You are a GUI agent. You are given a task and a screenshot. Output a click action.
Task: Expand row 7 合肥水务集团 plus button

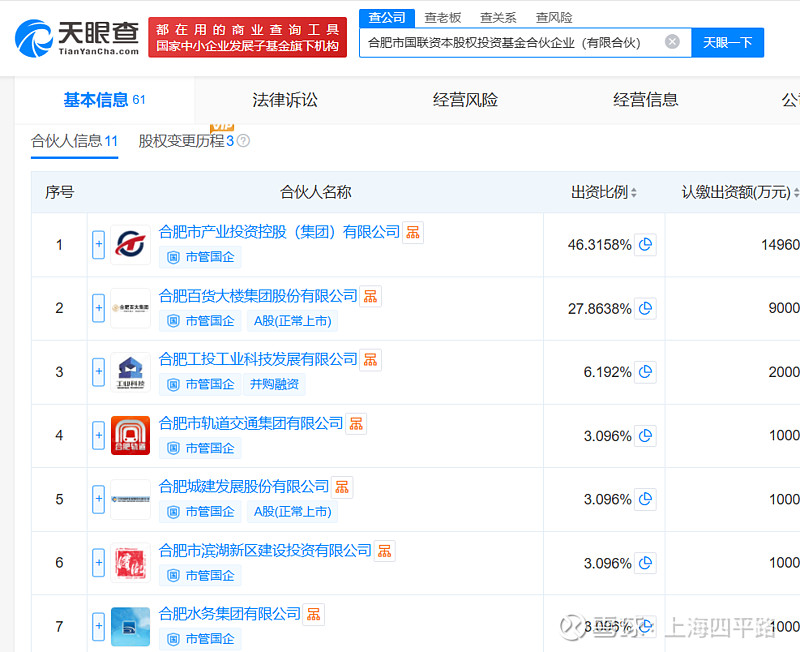(x=98, y=626)
